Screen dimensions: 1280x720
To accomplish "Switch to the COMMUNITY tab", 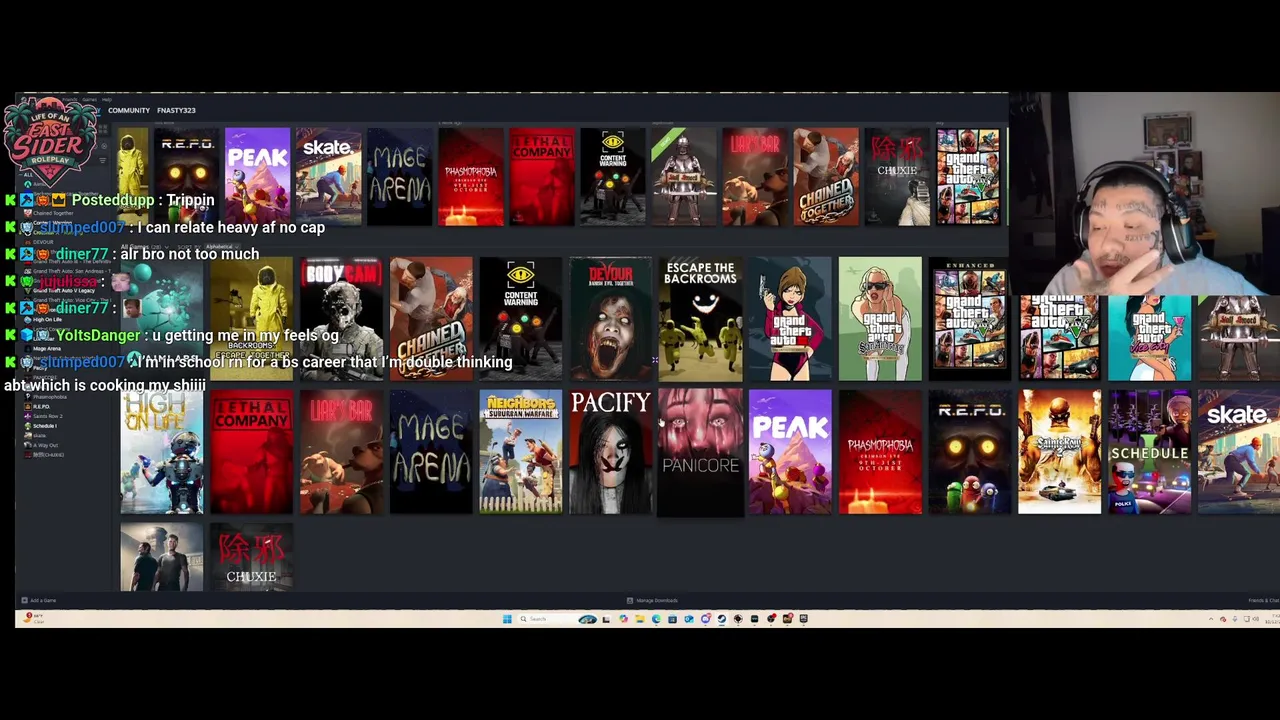I will (129, 110).
